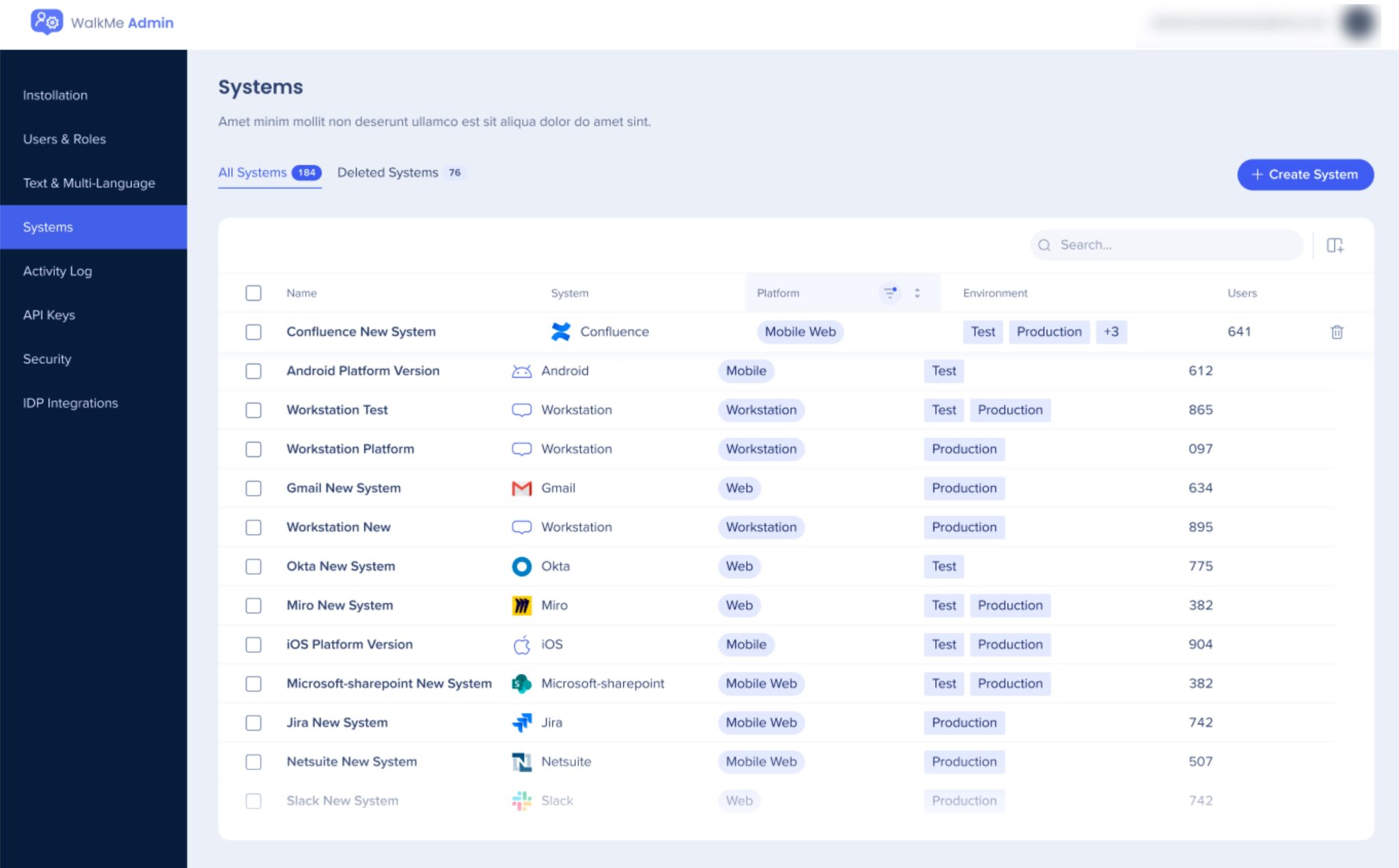Open the Platform column filter
The height and width of the screenshot is (868, 1399).
[x=889, y=293]
